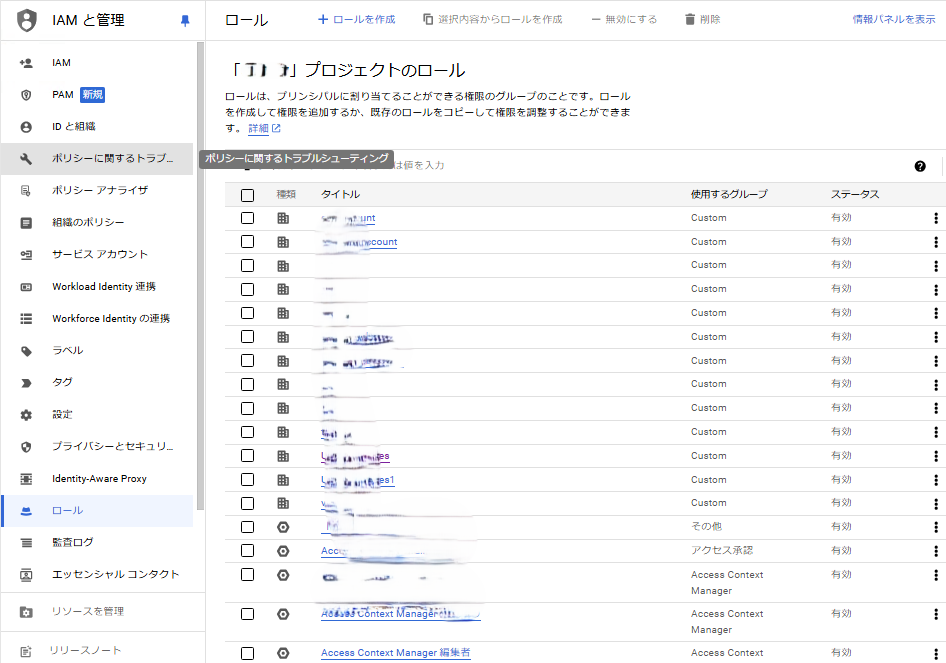Image resolution: width=946 pixels, height=663 pixels.
Task: Click the プライバシーとセキュリティ shield icon
Action: point(26,446)
